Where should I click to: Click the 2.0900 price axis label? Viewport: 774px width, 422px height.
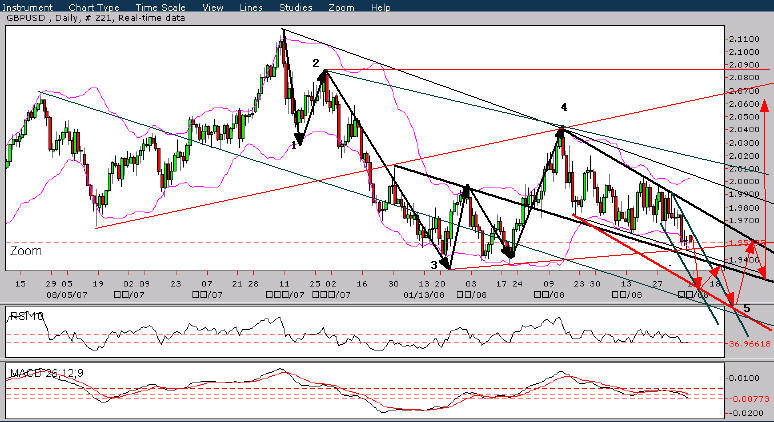(742, 65)
